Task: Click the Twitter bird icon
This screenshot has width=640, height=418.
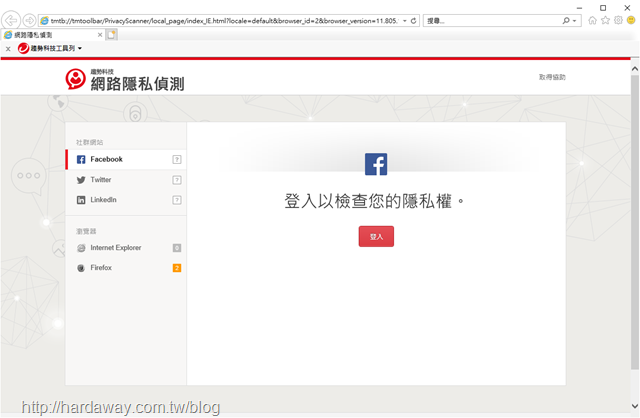Action: tap(81, 180)
